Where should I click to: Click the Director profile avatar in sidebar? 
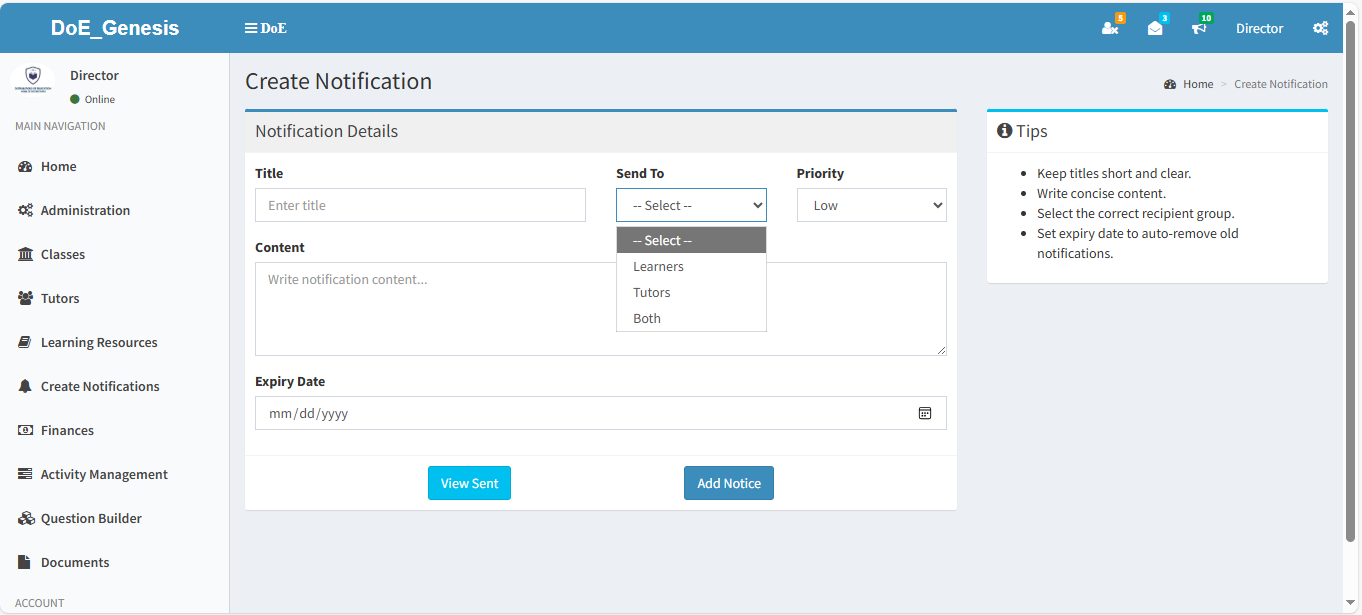pyautogui.click(x=33, y=79)
